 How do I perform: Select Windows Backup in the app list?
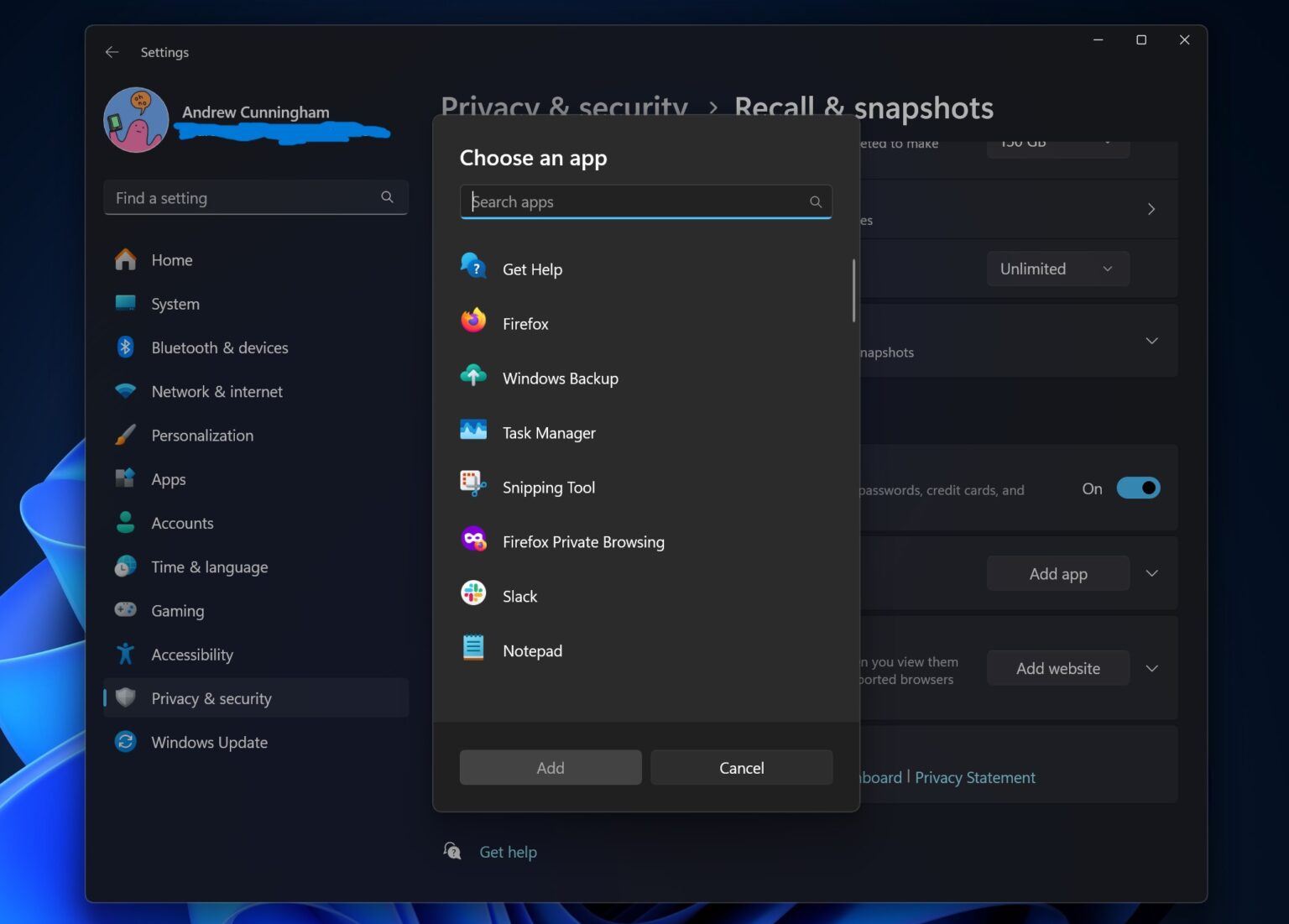pyautogui.click(x=560, y=378)
